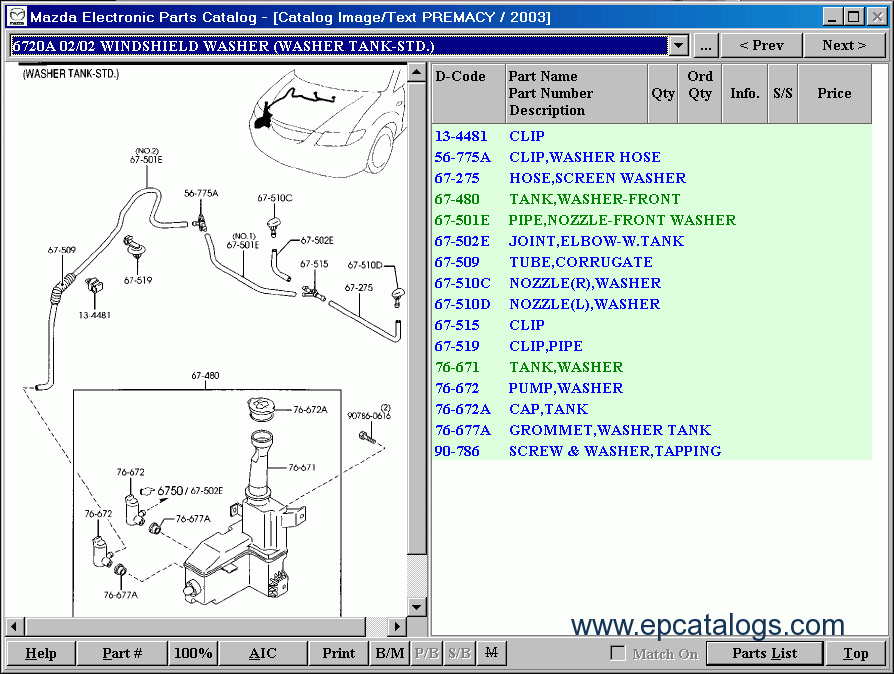The width and height of the screenshot is (894, 674).
Task: Click the vertical scrollbar thumb of the diagram
Action: [417, 318]
